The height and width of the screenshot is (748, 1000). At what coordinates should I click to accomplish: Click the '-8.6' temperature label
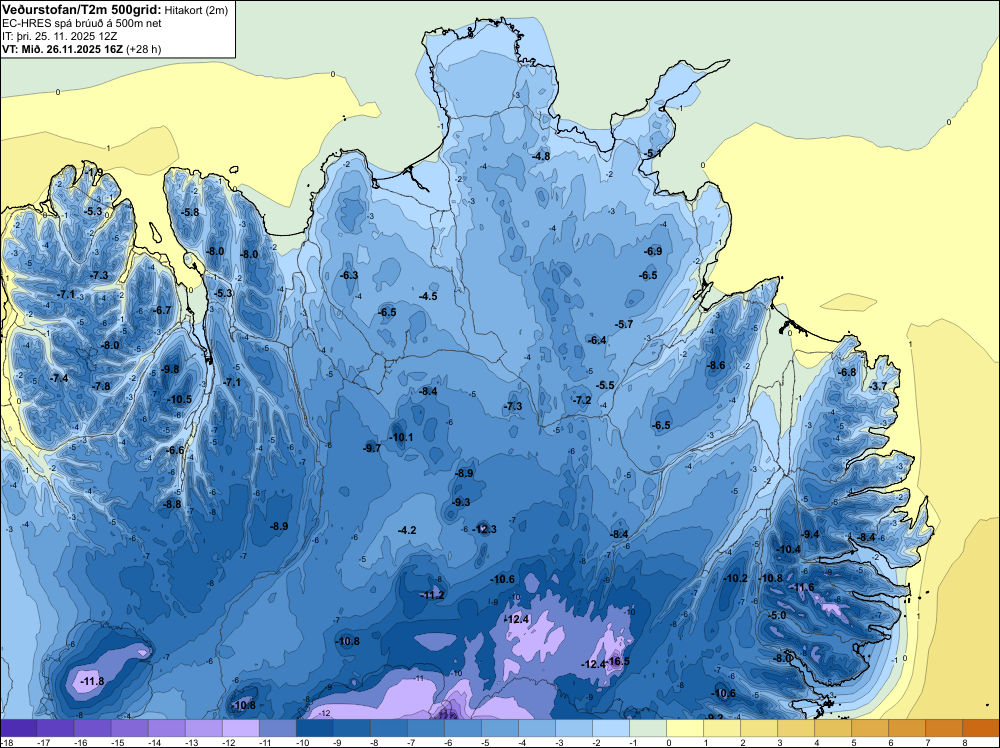coord(716,365)
